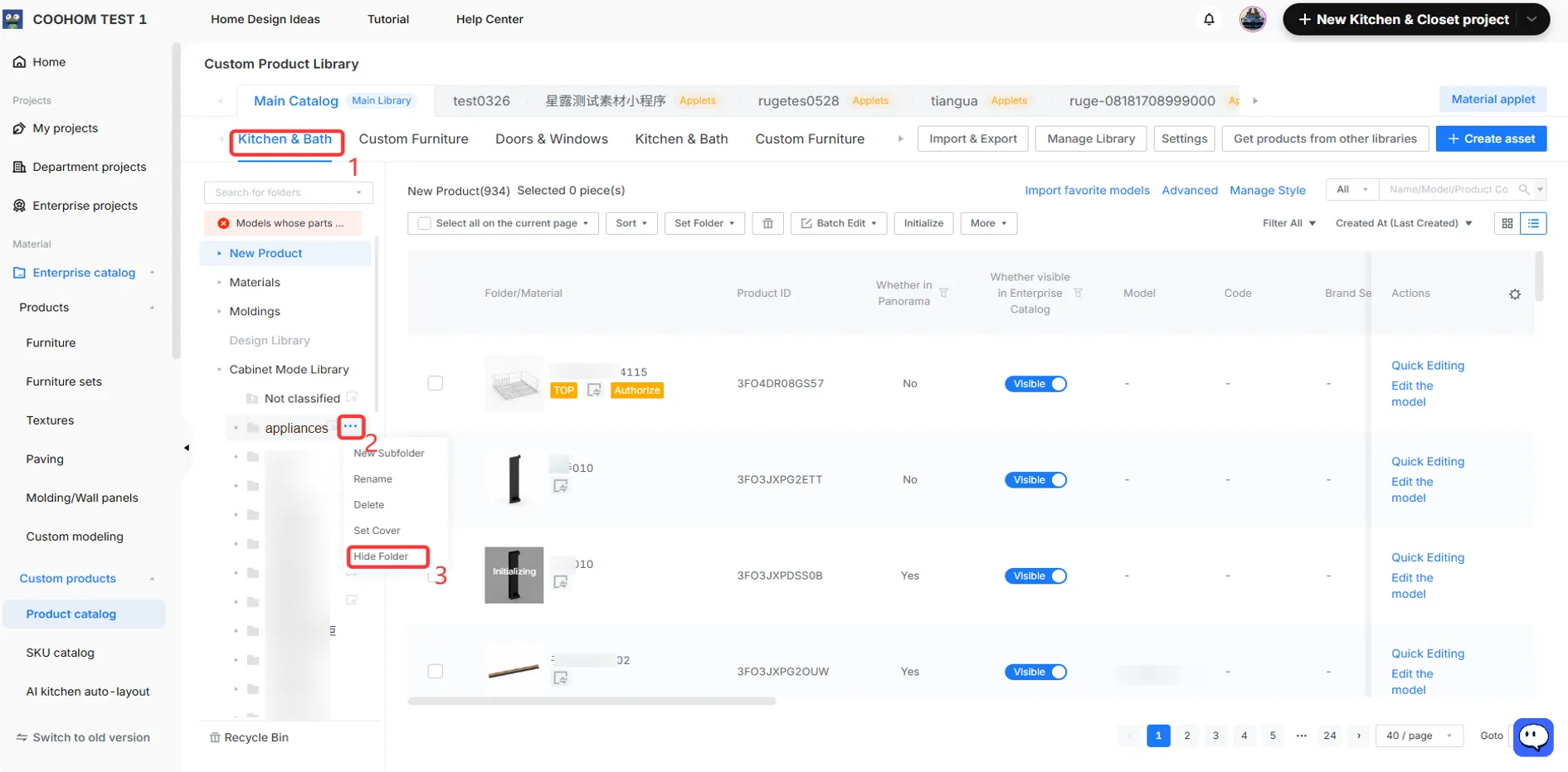Viewport: 1568px width, 772px height.
Task: Click edit icon beside TOP badge
Action: (594, 390)
